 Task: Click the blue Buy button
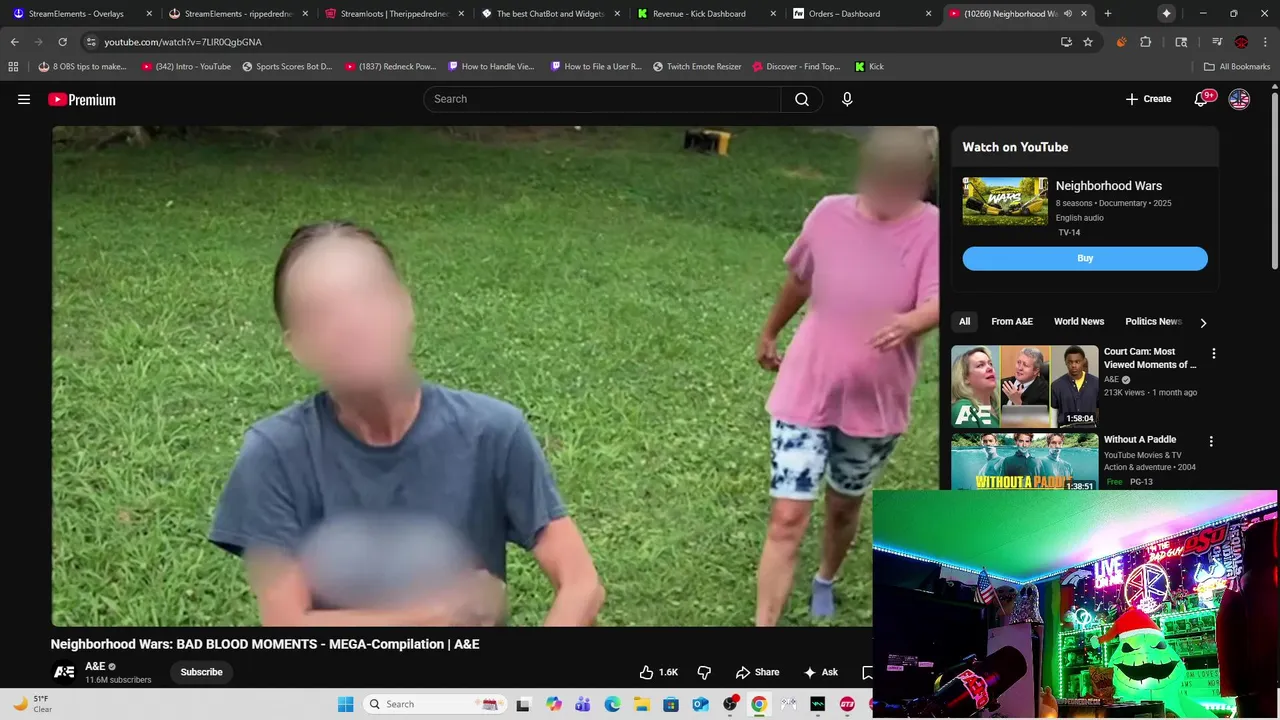coord(1085,258)
